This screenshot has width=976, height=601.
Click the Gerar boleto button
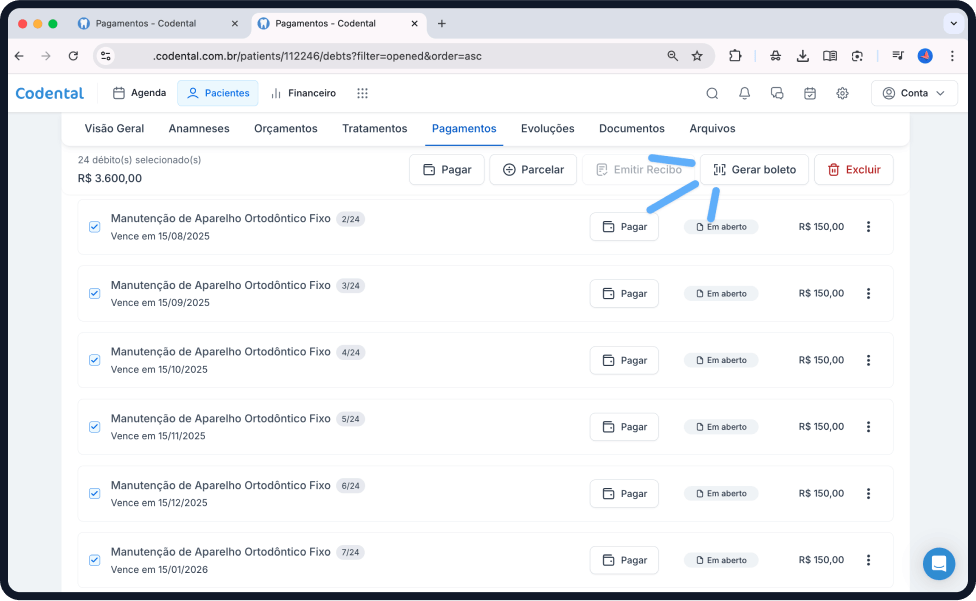pos(754,170)
